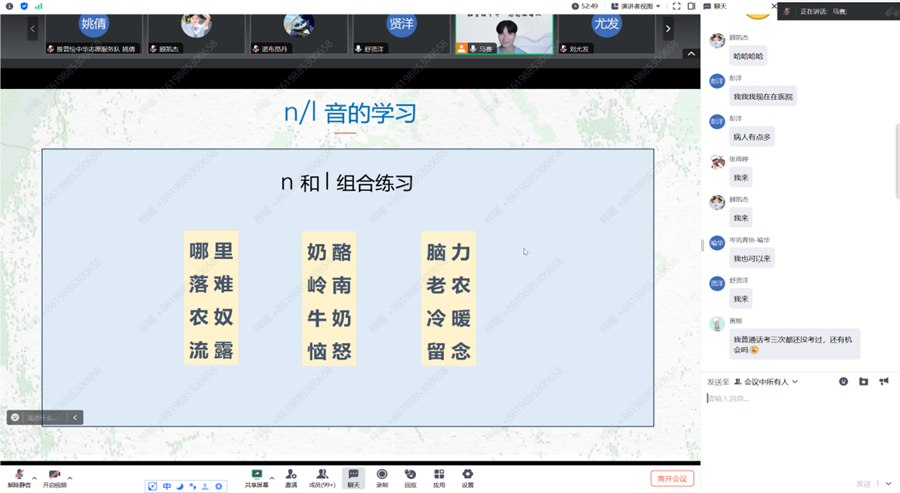Select the active speaker 马赛 video tile
Screen dimensions: 900x493
tap(505, 34)
